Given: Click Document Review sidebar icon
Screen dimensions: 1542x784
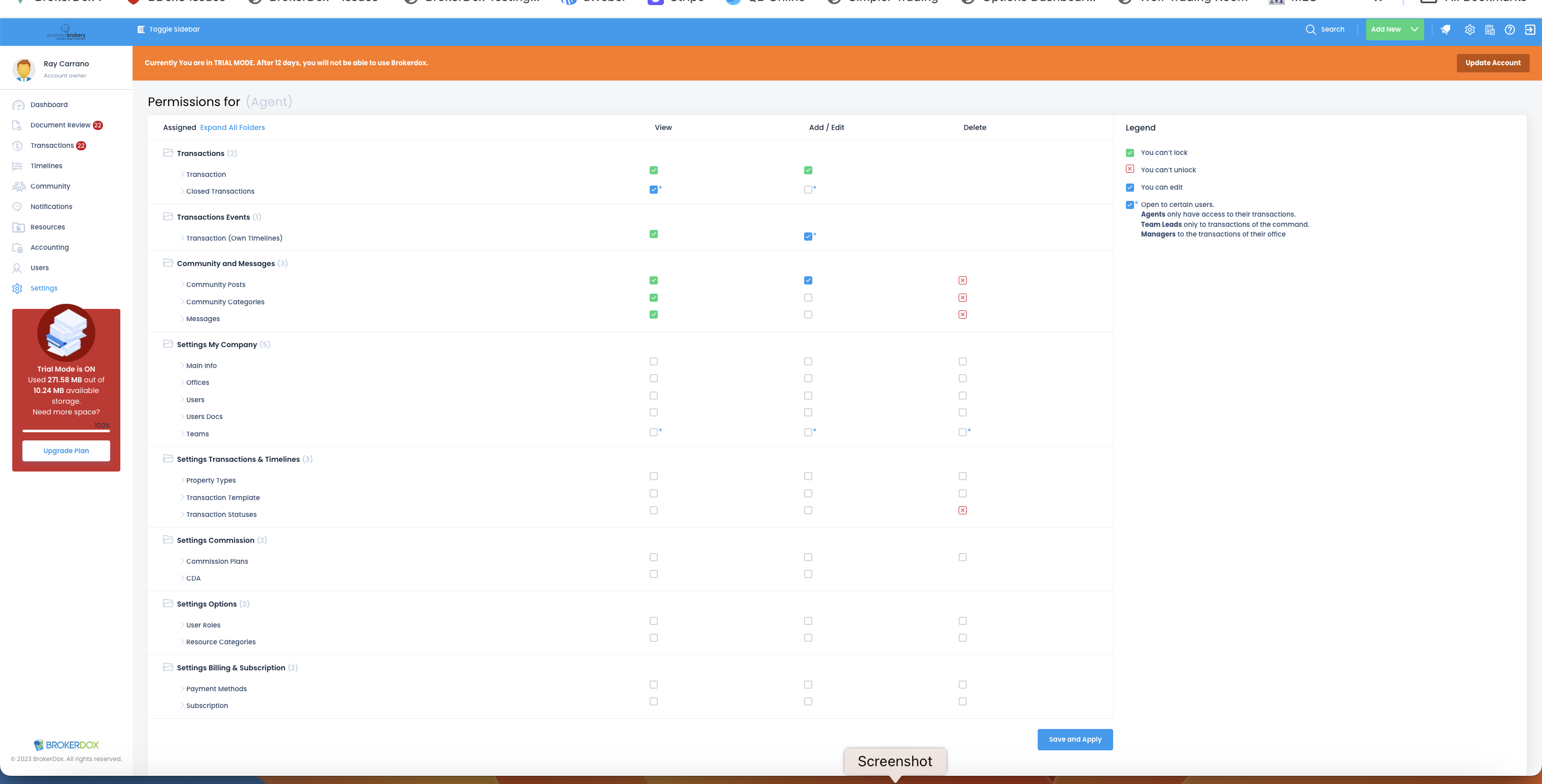Looking at the screenshot, I should click(17, 125).
